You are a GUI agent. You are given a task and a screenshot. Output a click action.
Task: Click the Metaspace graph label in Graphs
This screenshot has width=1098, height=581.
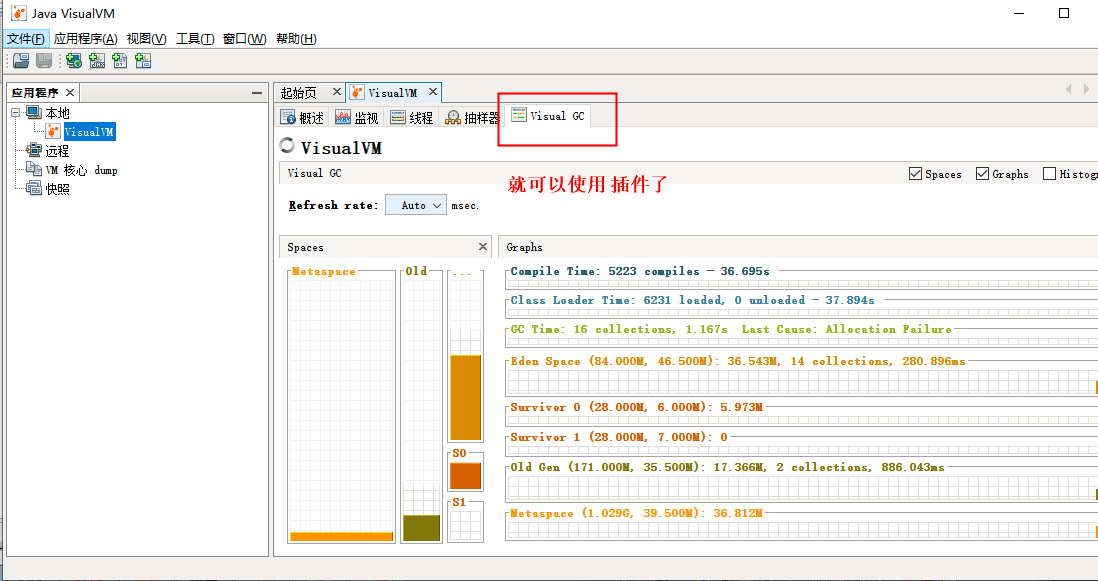pos(636,513)
